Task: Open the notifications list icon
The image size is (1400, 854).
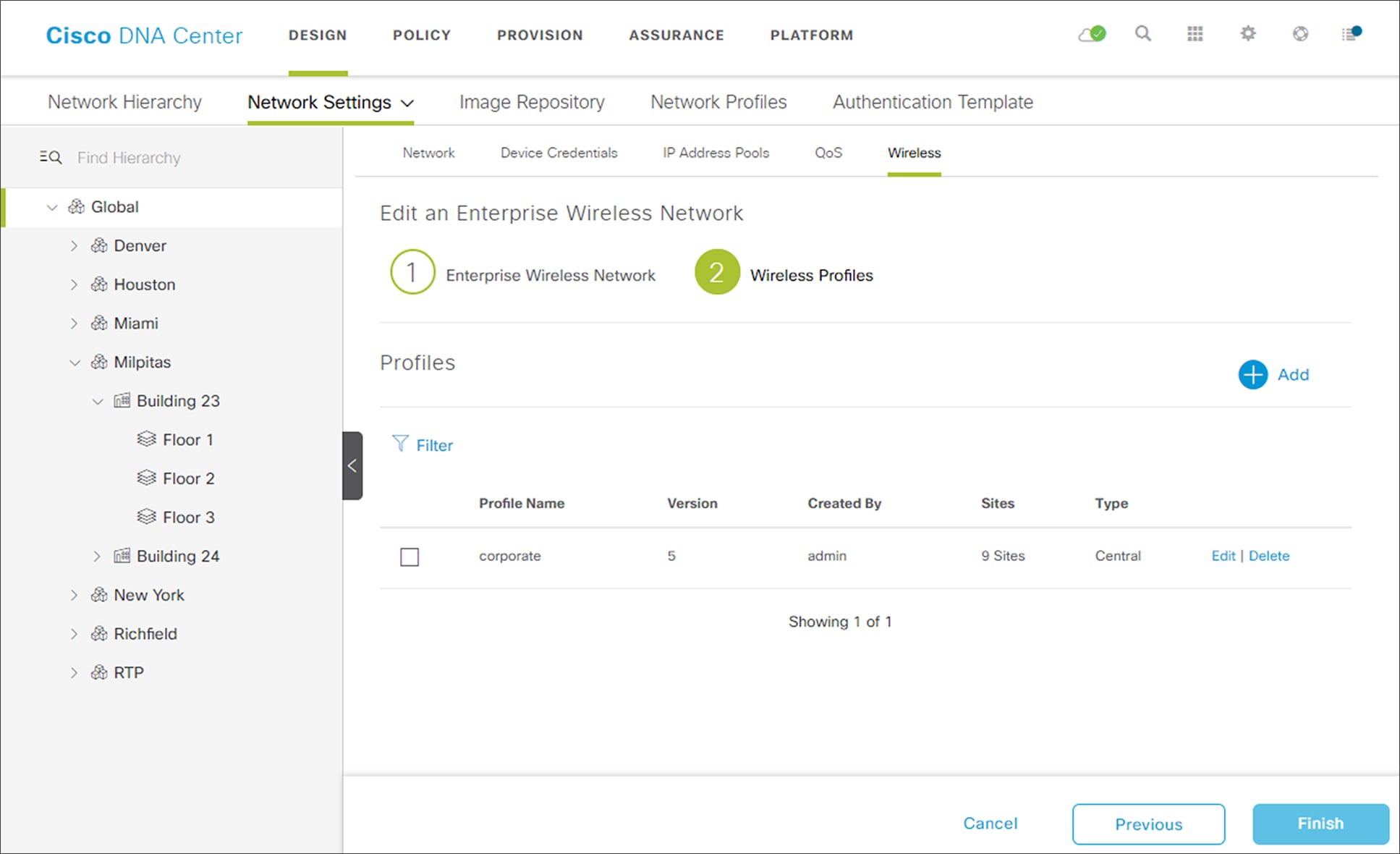Action: (x=1352, y=33)
